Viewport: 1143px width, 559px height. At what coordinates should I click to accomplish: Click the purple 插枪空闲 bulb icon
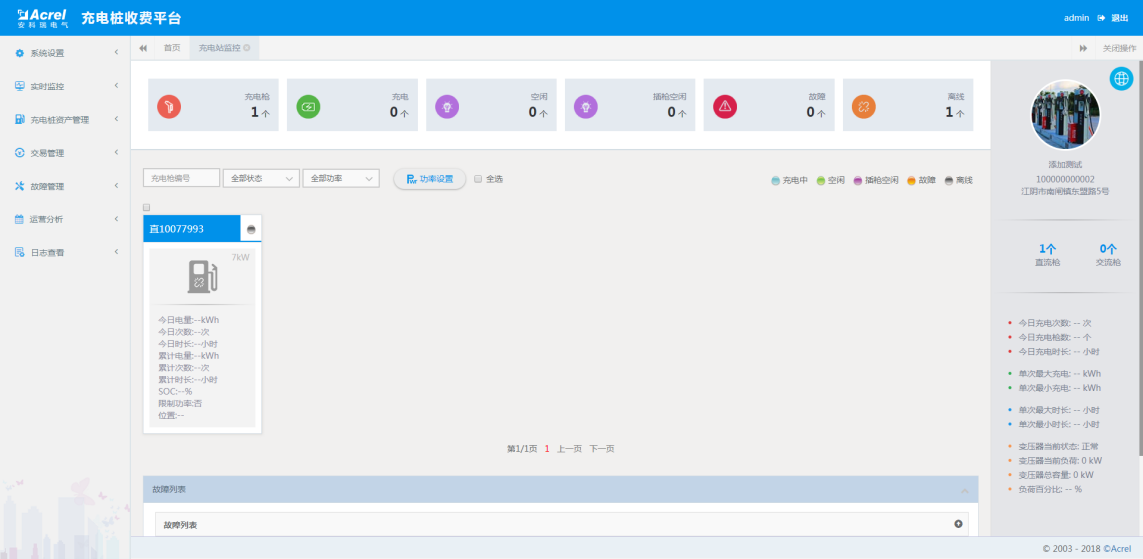586,107
